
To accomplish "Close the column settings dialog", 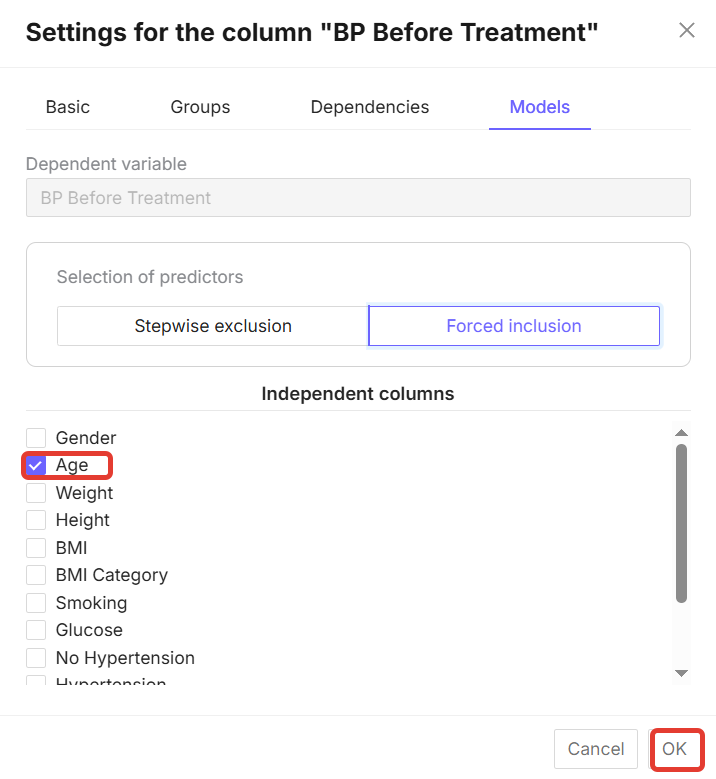I will tap(687, 30).
